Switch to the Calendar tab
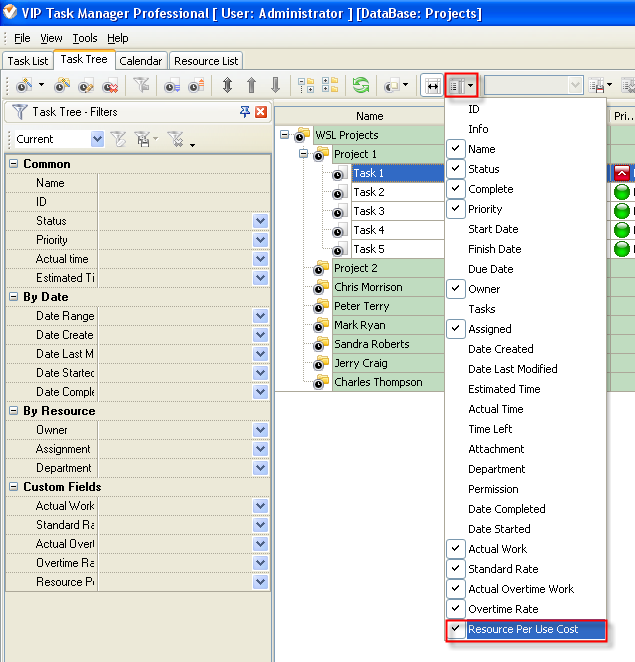 (141, 61)
